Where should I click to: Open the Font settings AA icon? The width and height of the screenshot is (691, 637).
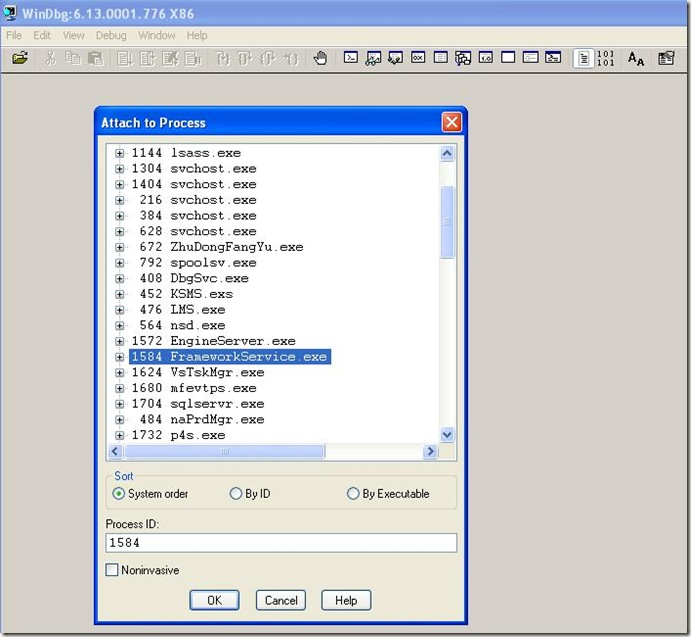click(x=636, y=58)
